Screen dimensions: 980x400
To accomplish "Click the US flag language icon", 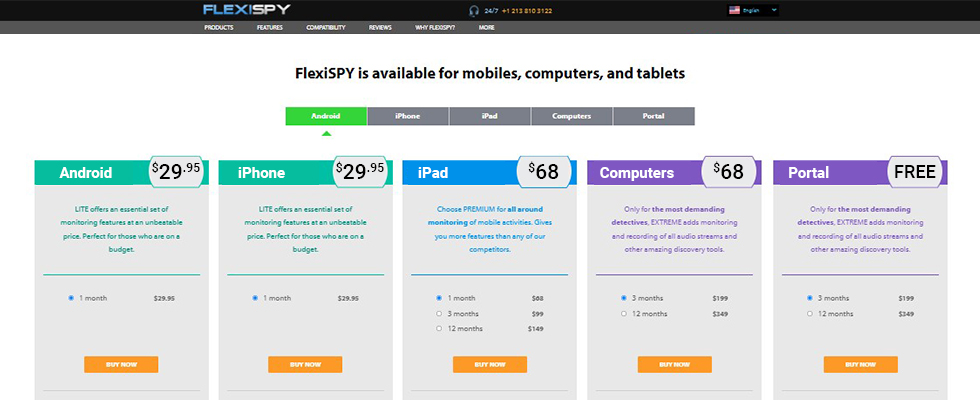I will (734, 10).
